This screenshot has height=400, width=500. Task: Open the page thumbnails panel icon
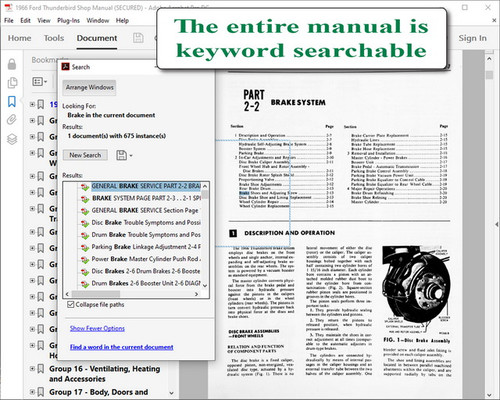(12, 83)
